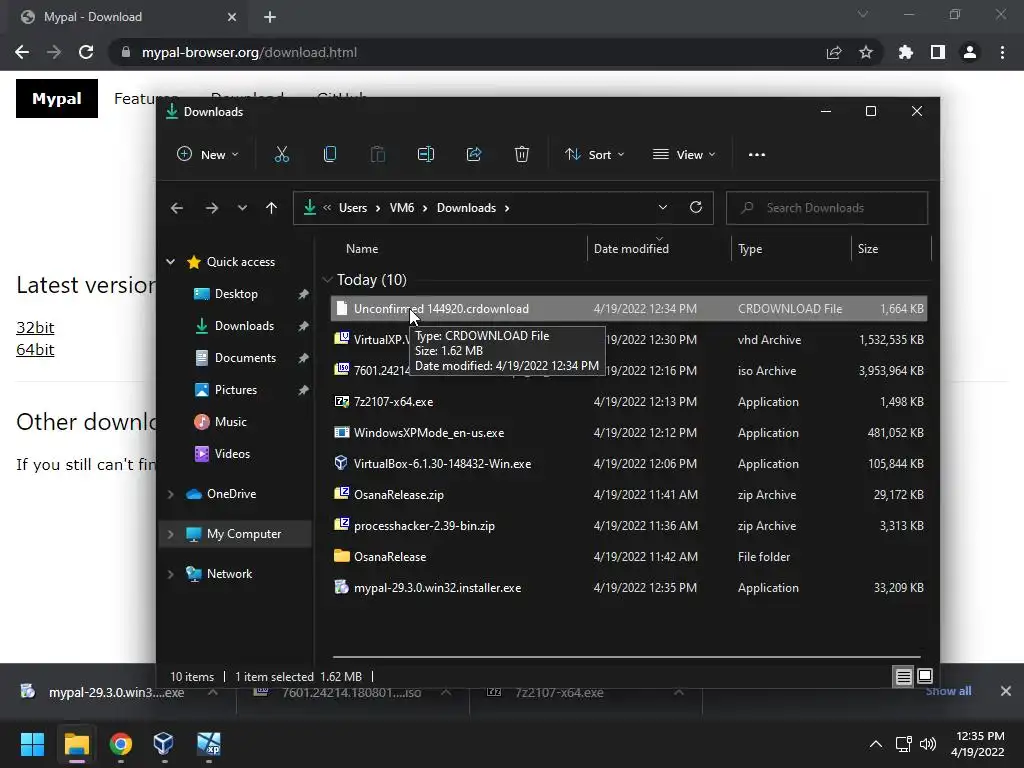1024x768 pixels.
Task: Open VirtualBox from the taskbar
Action: (163, 743)
